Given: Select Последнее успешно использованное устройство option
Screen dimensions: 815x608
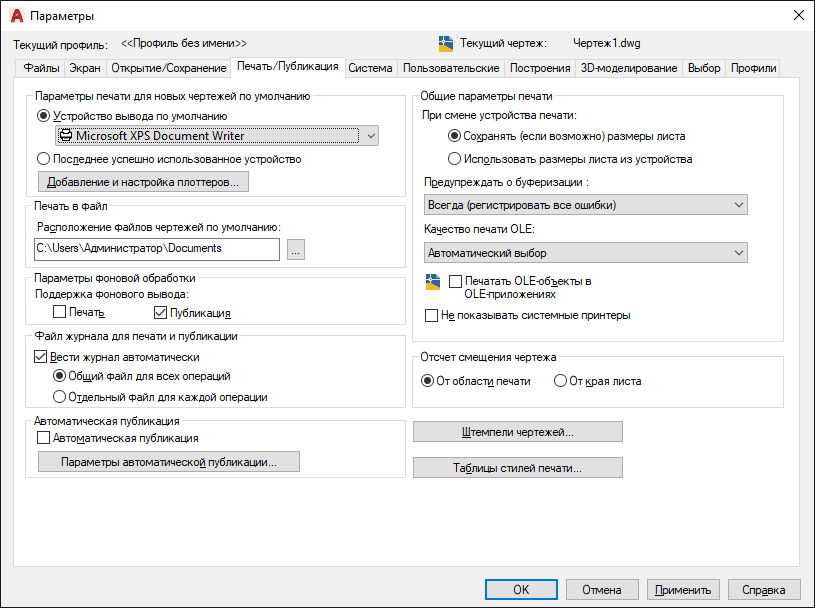Looking at the screenshot, I should point(43,158).
